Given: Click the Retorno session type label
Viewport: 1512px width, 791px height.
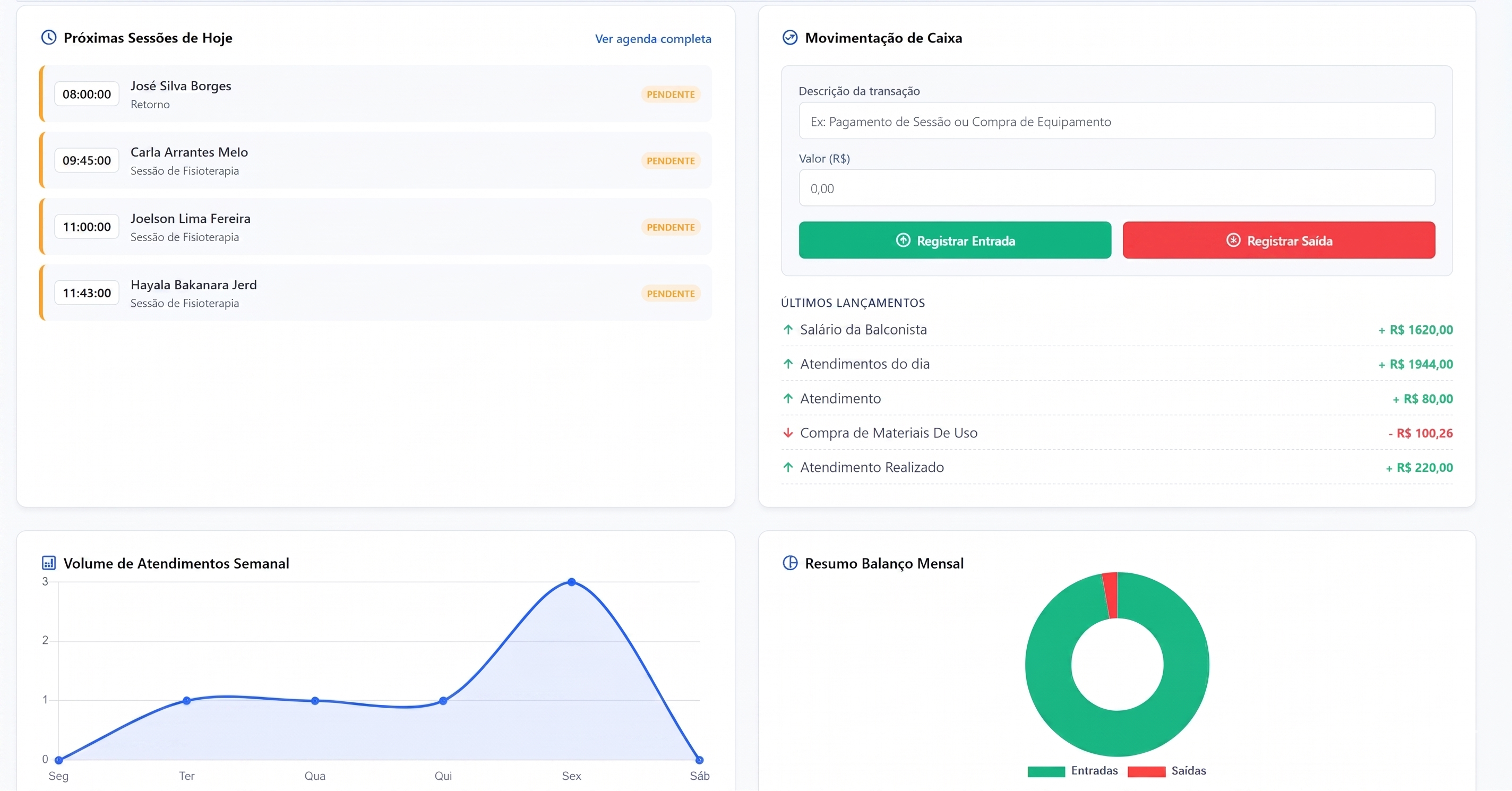Looking at the screenshot, I should (x=150, y=105).
